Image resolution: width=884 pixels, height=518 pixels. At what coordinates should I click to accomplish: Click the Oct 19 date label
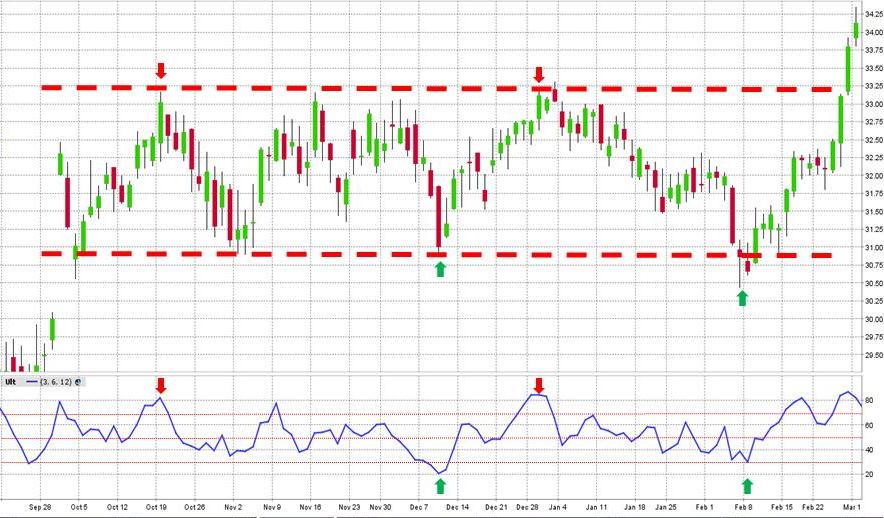156,507
